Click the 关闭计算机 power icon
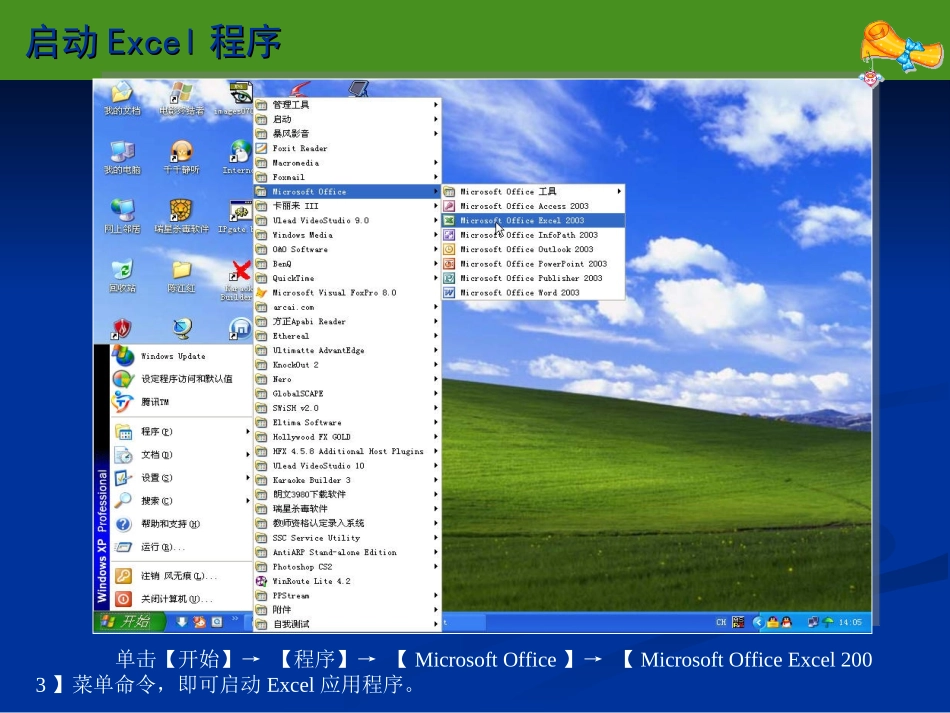Image resolution: width=950 pixels, height=713 pixels. pos(123,599)
